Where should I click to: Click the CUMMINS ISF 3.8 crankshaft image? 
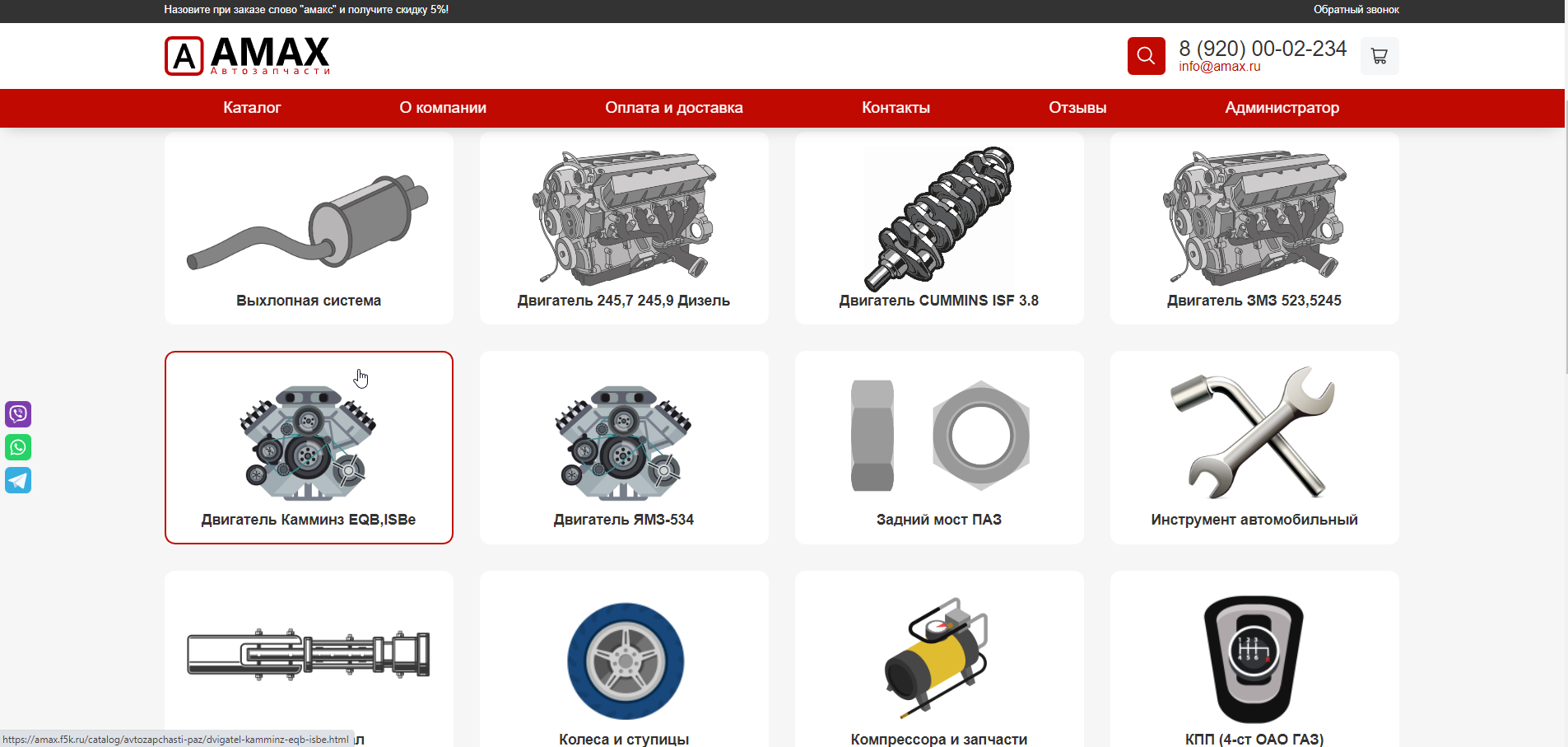(x=939, y=218)
